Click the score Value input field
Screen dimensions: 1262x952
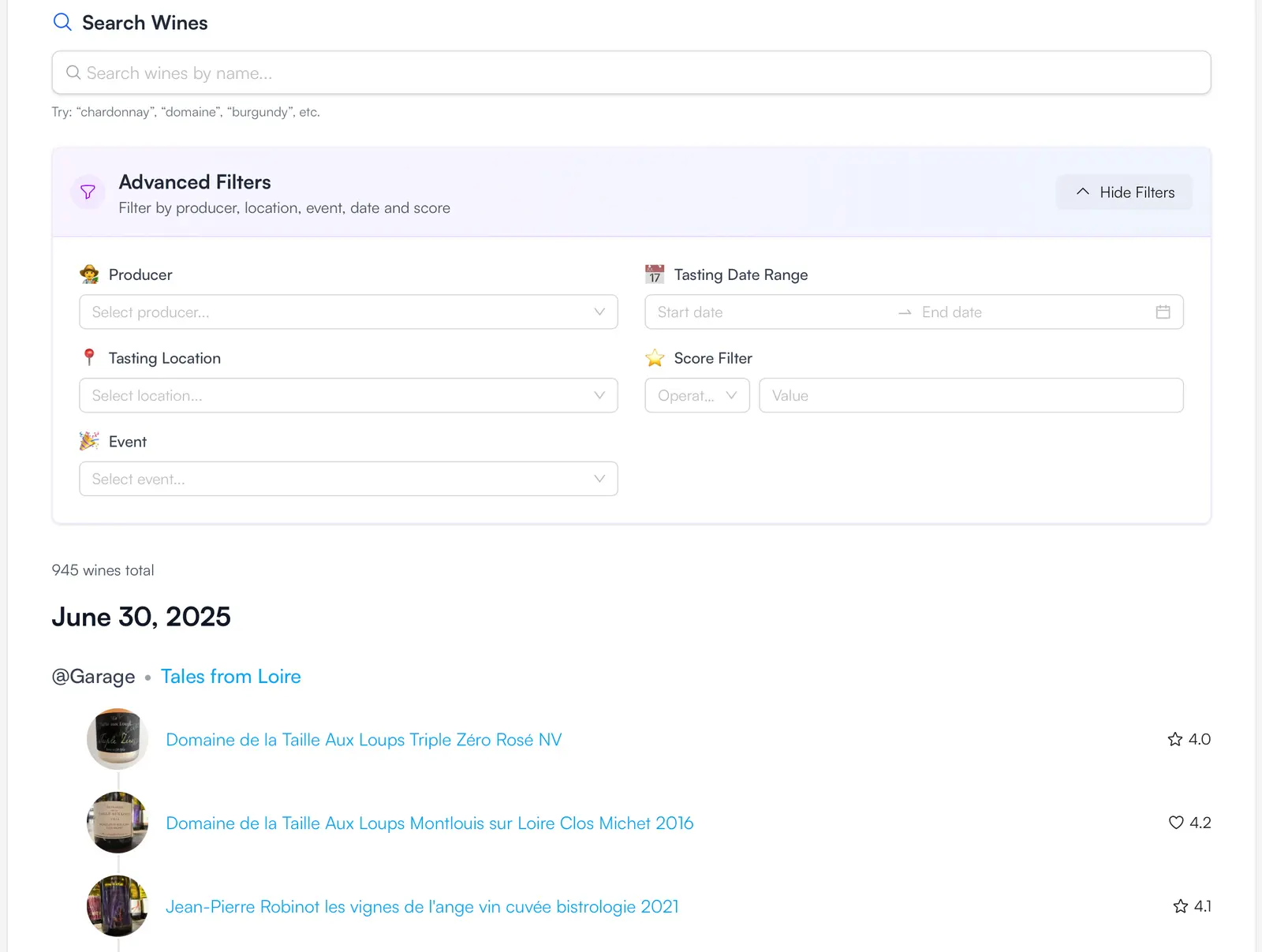tap(970, 396)
